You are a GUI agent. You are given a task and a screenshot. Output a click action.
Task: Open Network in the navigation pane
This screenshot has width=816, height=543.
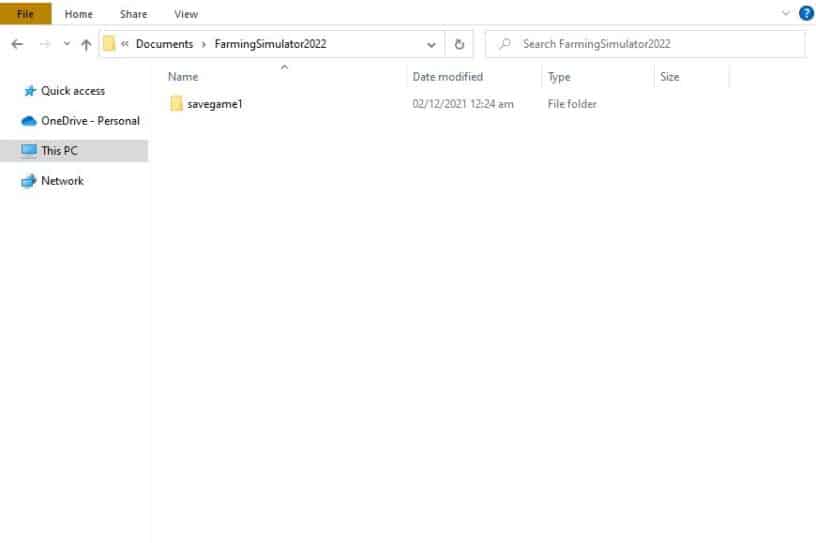click(62, 181)
